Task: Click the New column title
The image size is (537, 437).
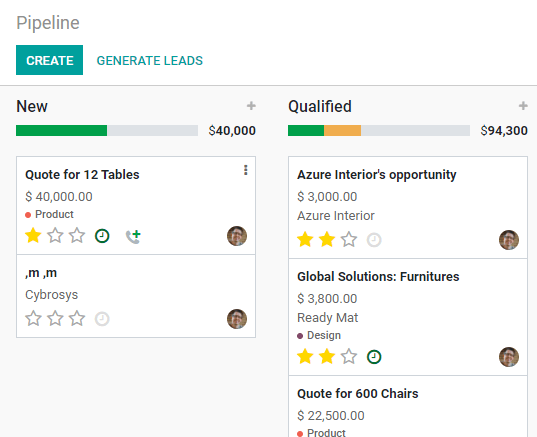Action: tap(32, 106)
